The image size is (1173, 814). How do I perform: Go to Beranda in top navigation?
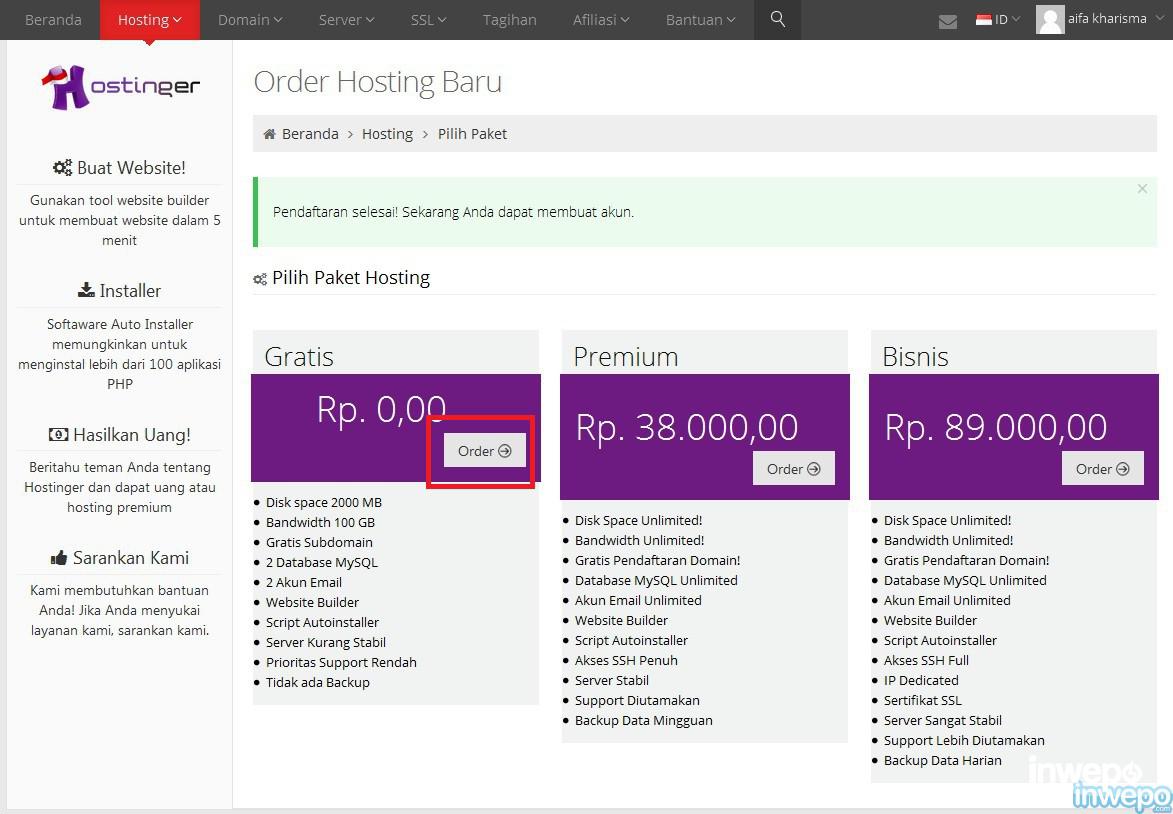53,19
